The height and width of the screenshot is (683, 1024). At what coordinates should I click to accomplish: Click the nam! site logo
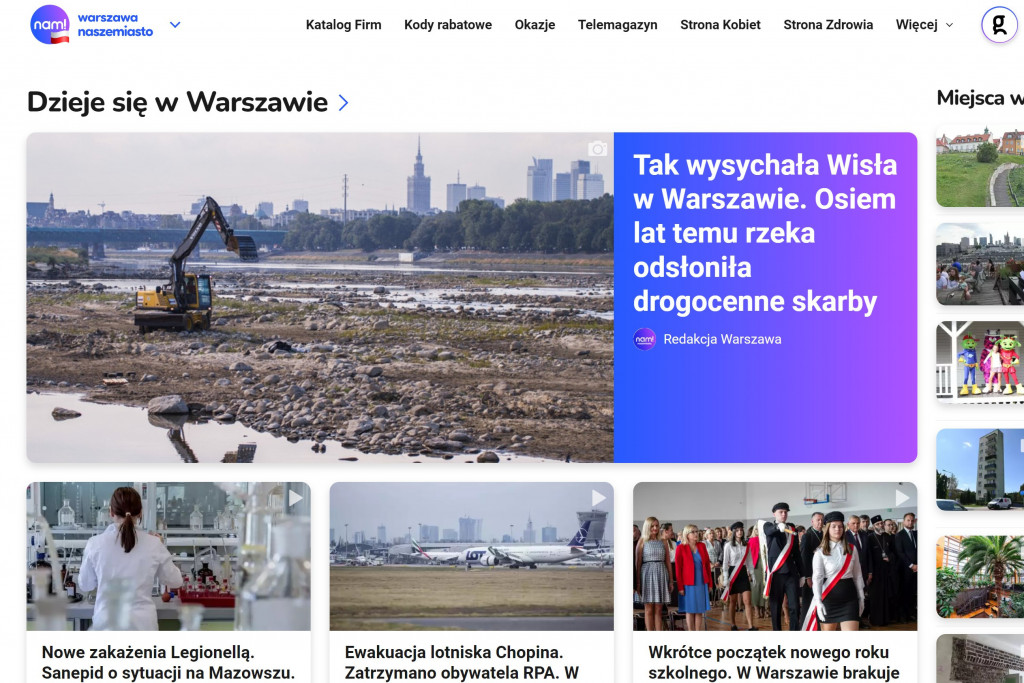pos(50,25)
